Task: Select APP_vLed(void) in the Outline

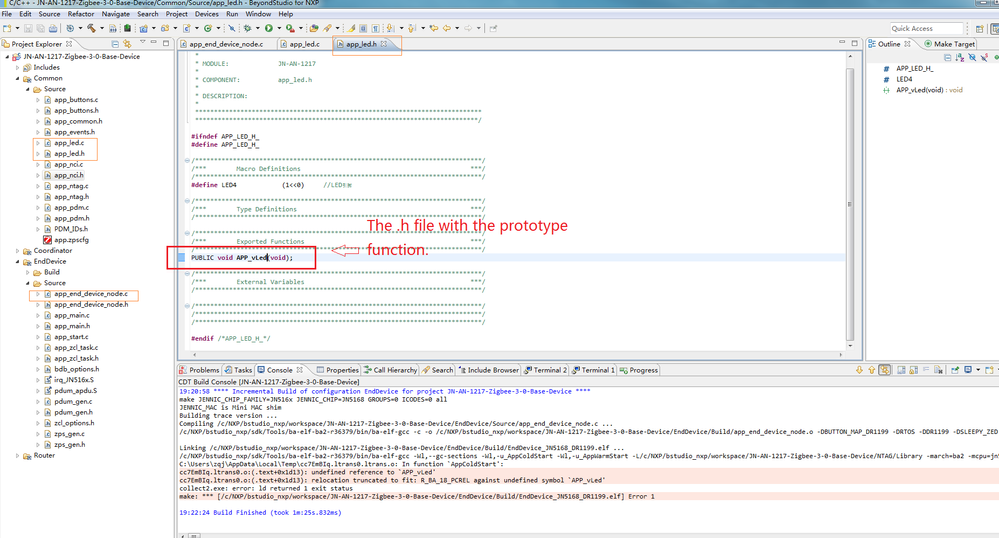Action: pos(929,90)
